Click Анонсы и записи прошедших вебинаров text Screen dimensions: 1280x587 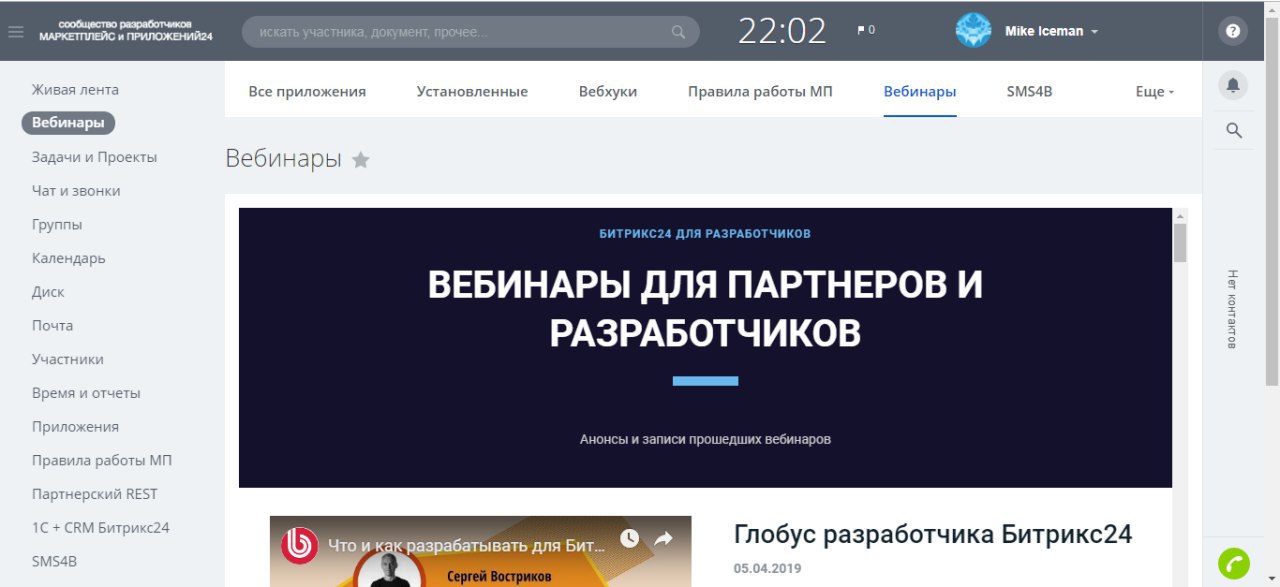pos(705,439)
